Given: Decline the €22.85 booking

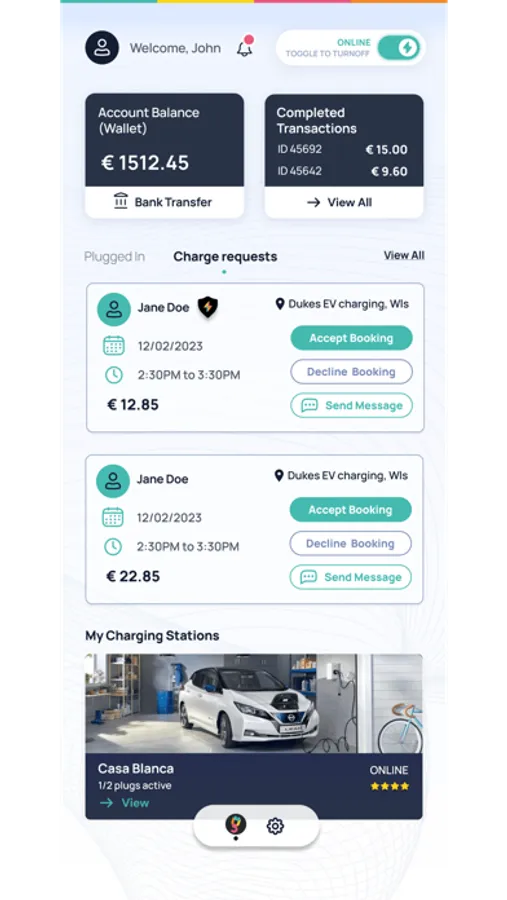Looking at the screenshot, I should tap(350, 543).
